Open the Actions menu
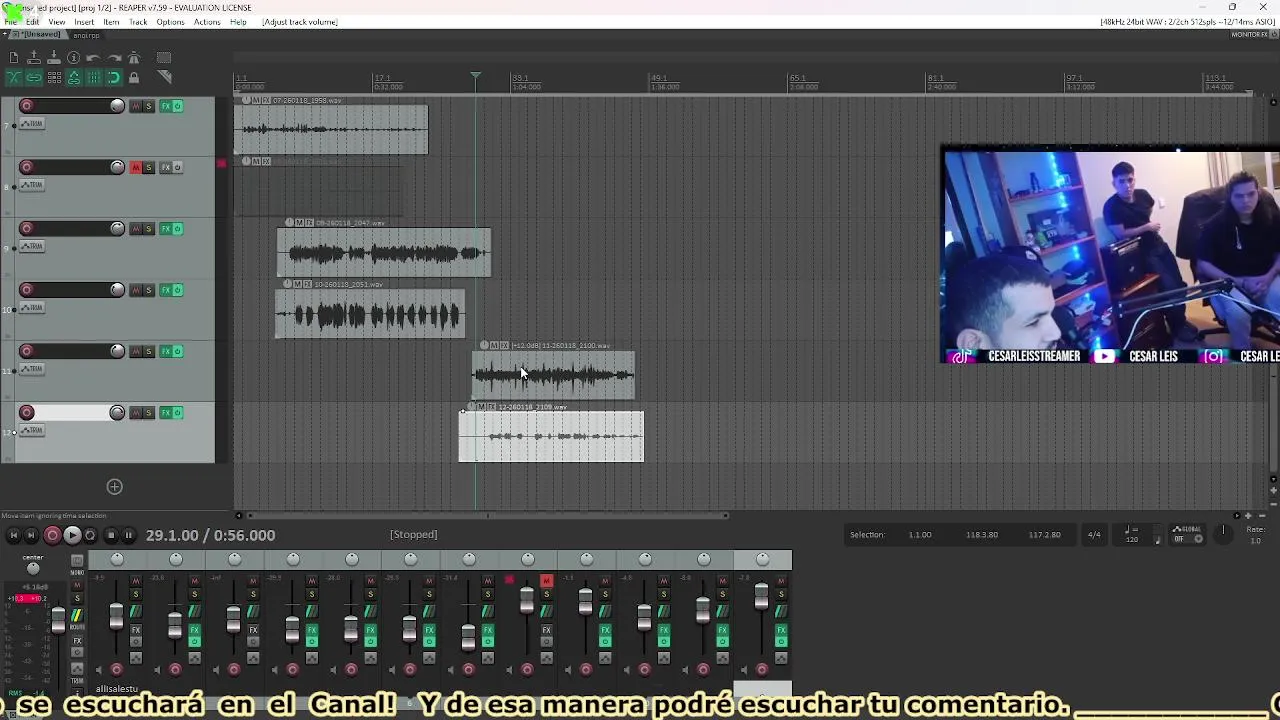 [207, 22]
